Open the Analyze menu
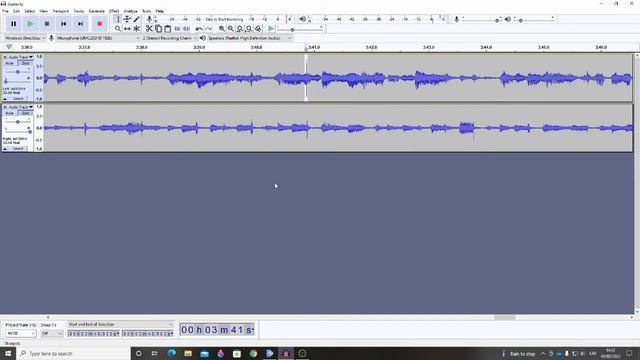Viewport: 640px width, 360px height. point(131,11)
